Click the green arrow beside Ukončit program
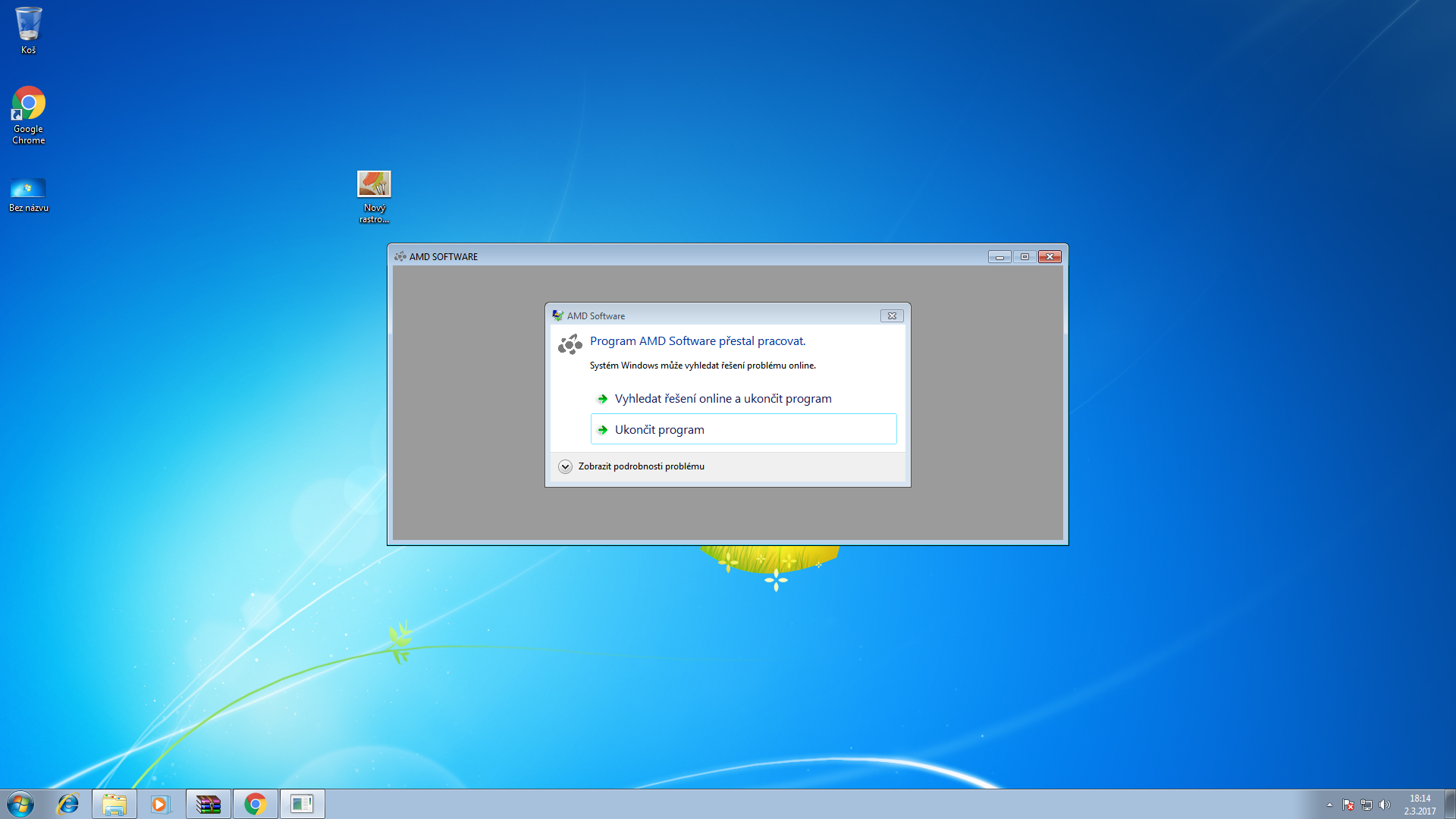 click(603, 430)
